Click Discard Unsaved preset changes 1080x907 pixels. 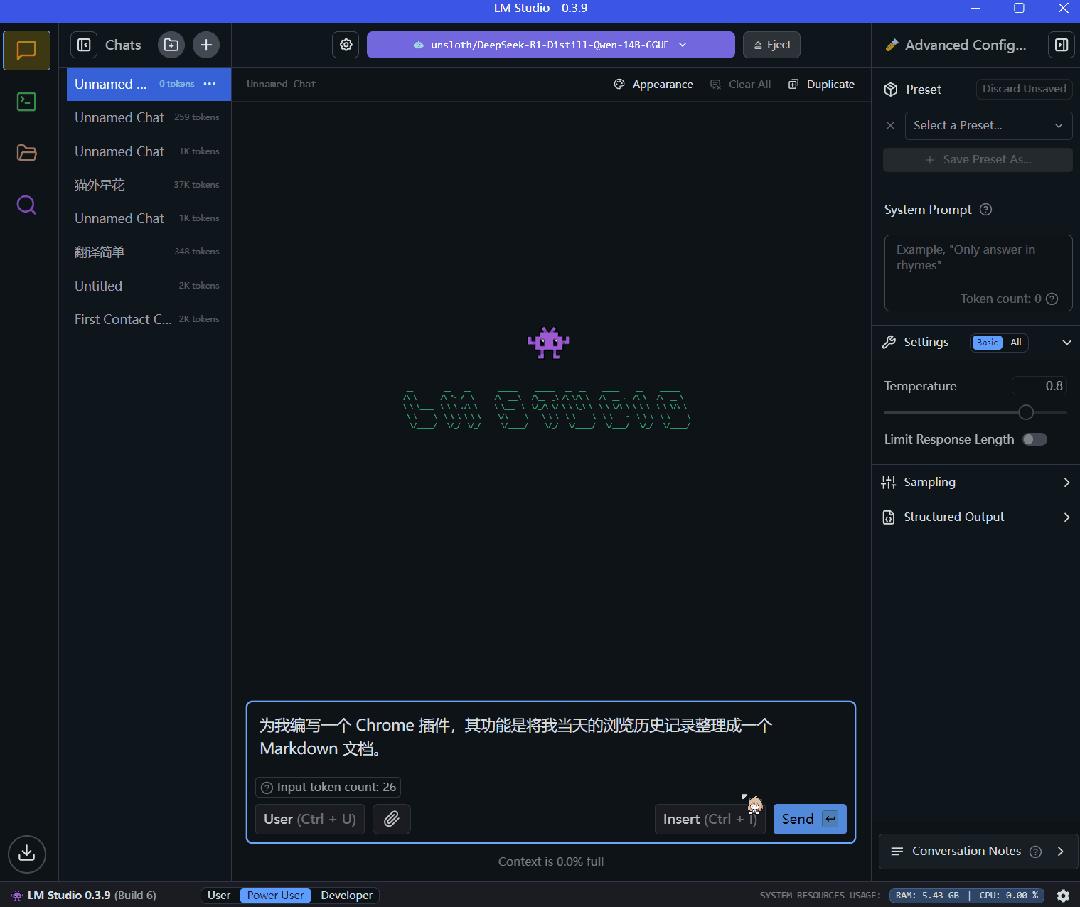(1024, 89)
